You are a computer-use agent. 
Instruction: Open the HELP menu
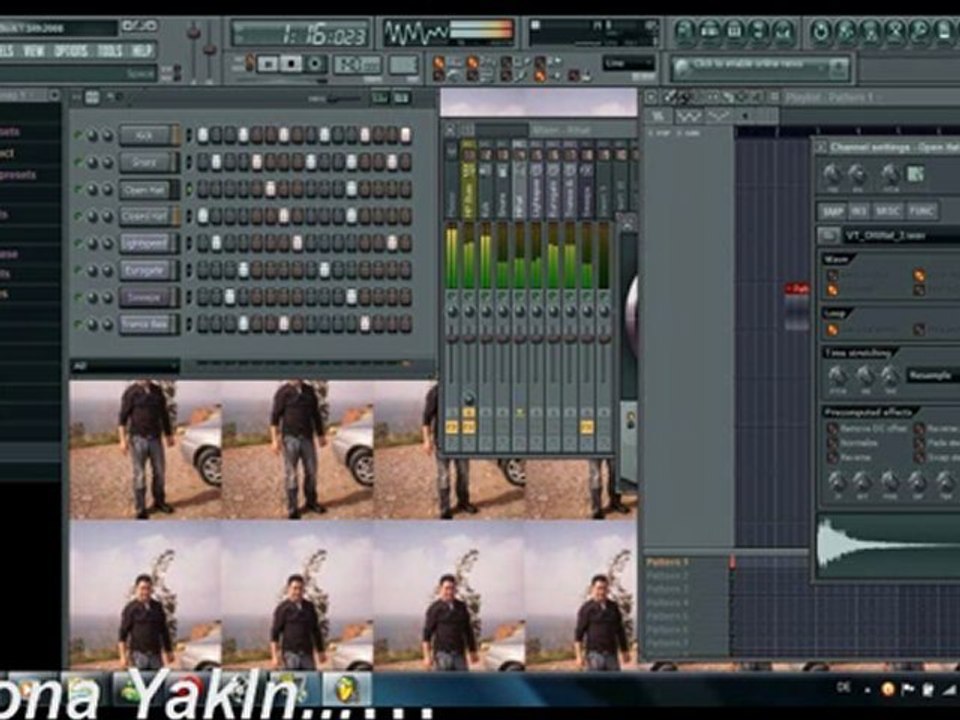[x=143, y=50]
